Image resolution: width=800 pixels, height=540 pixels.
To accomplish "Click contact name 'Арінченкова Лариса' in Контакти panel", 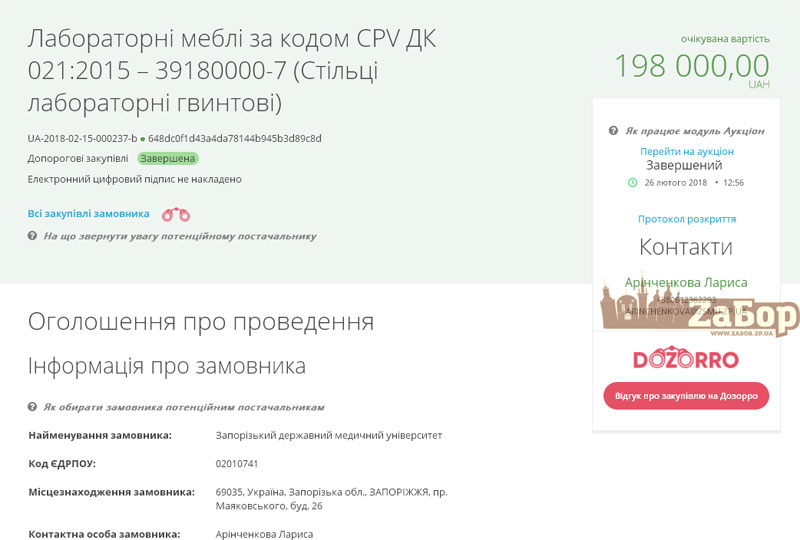I will pyautogui.click(x=686, y=282).
